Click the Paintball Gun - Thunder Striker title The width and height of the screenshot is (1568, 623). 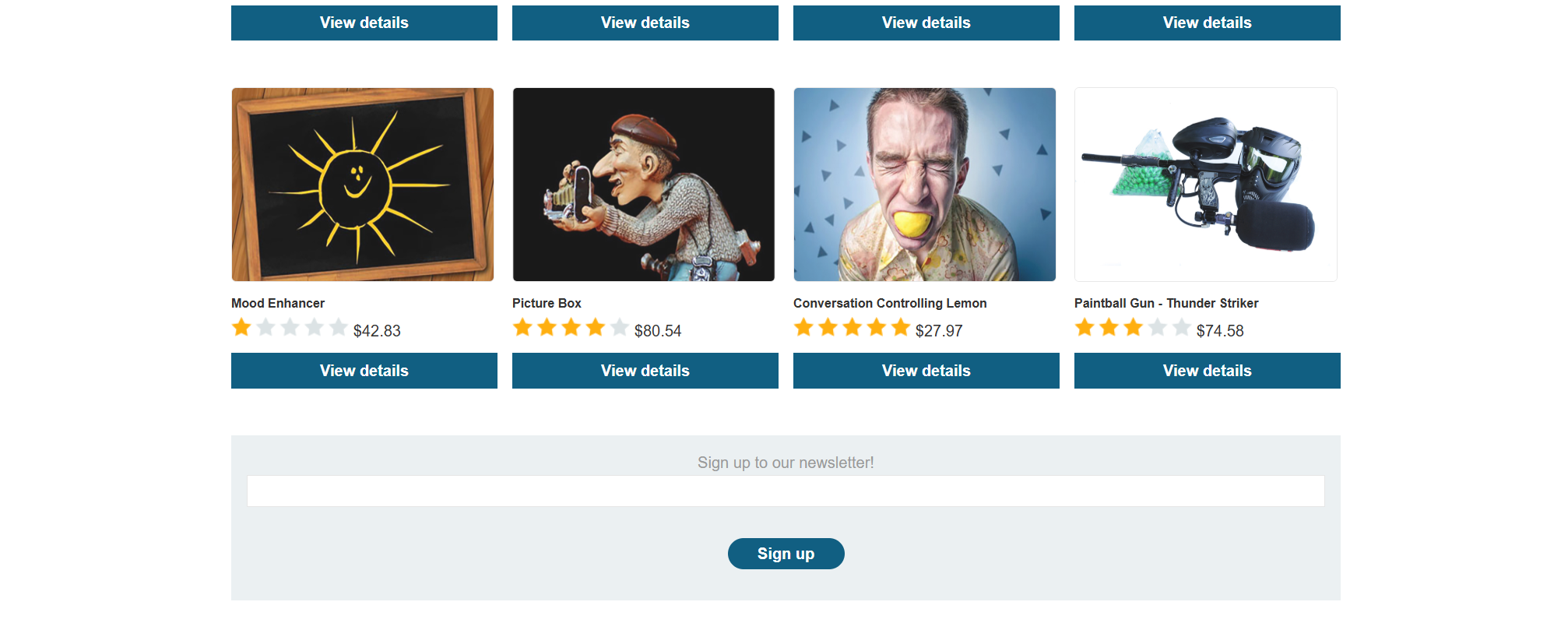(1166, 303)
